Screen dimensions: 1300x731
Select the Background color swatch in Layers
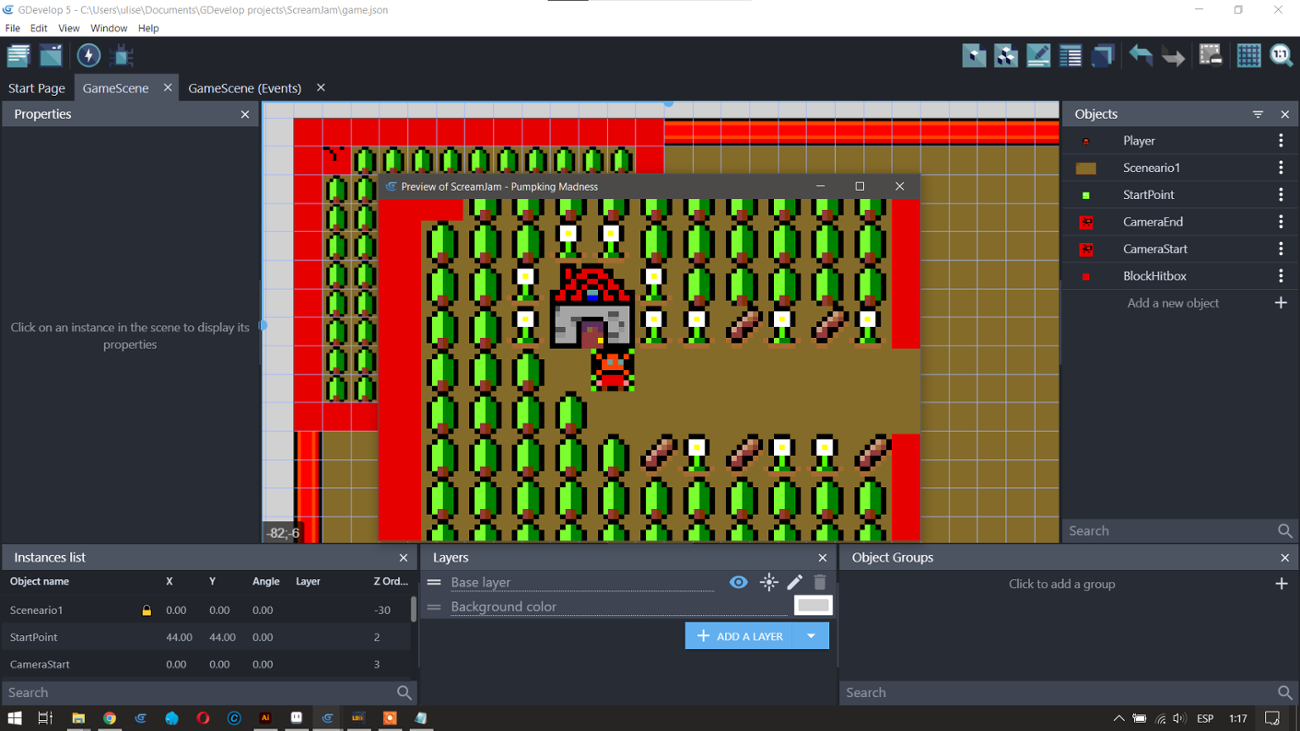(x=813, y=604)
